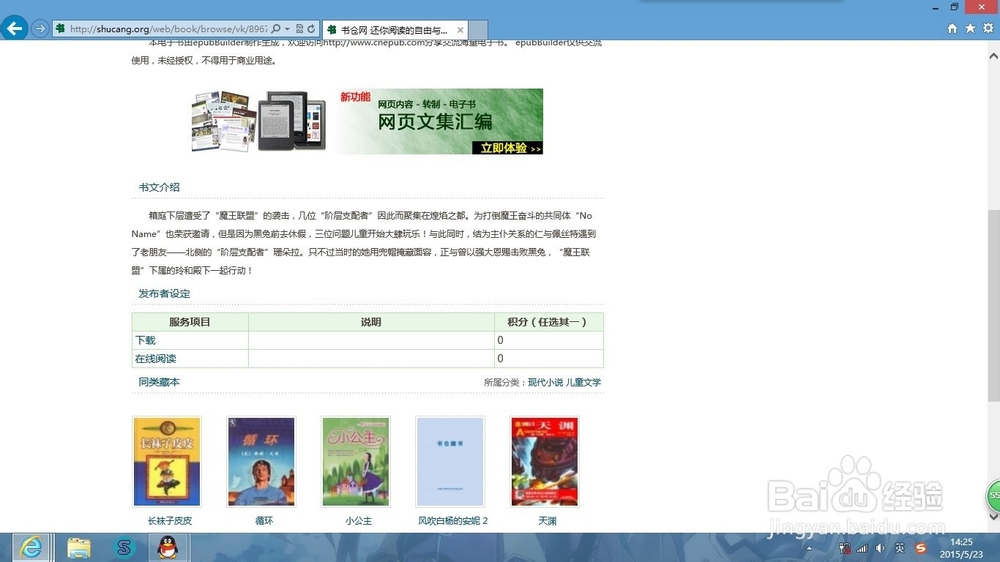Image resolution: width=1000 pixels, height=562 pixels.
Task: Click the shucang.org address field
Action: (168, 29)
